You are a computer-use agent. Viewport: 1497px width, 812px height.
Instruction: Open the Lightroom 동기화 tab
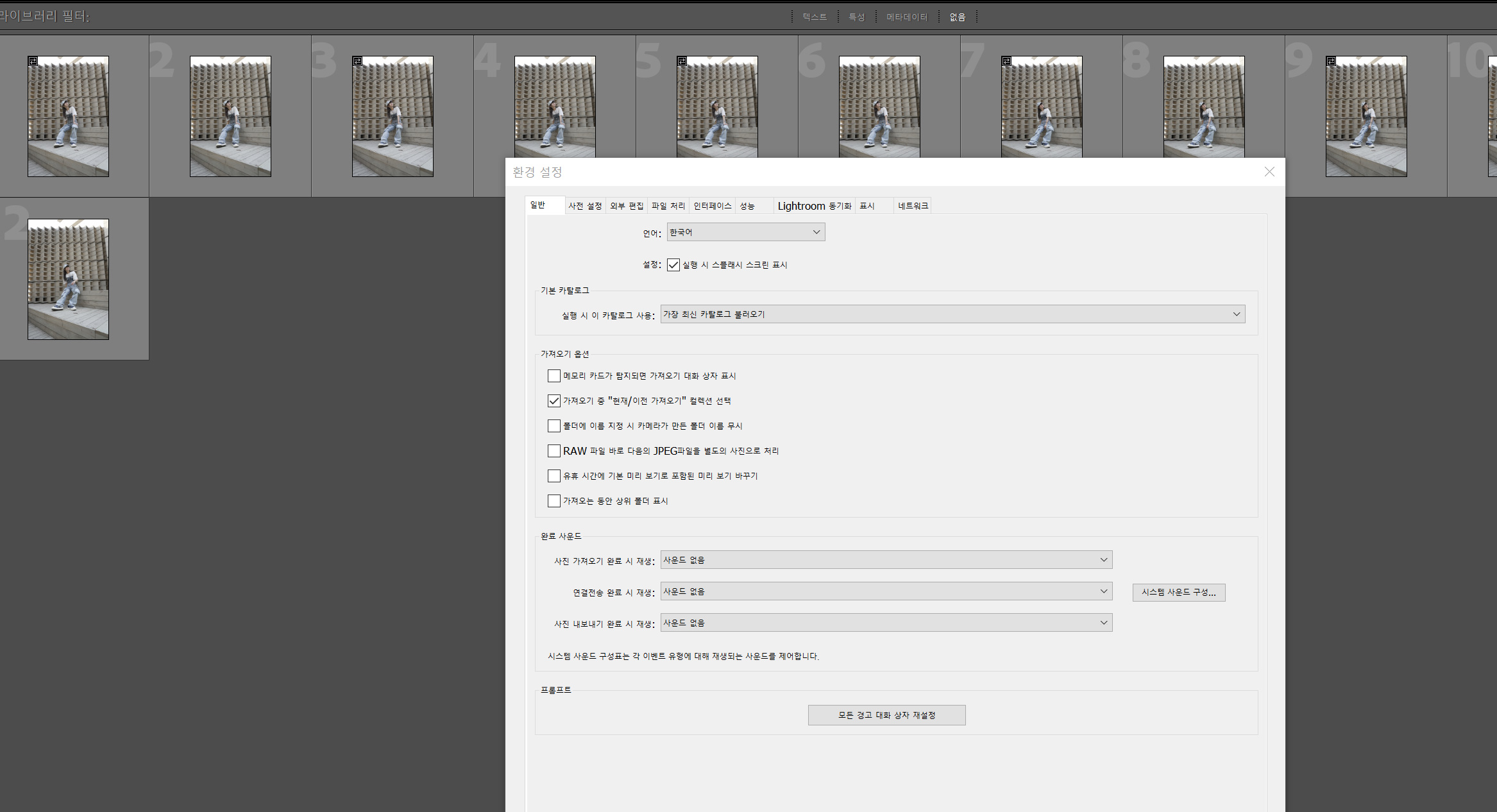pyautogui.click(x=814, y=206)
